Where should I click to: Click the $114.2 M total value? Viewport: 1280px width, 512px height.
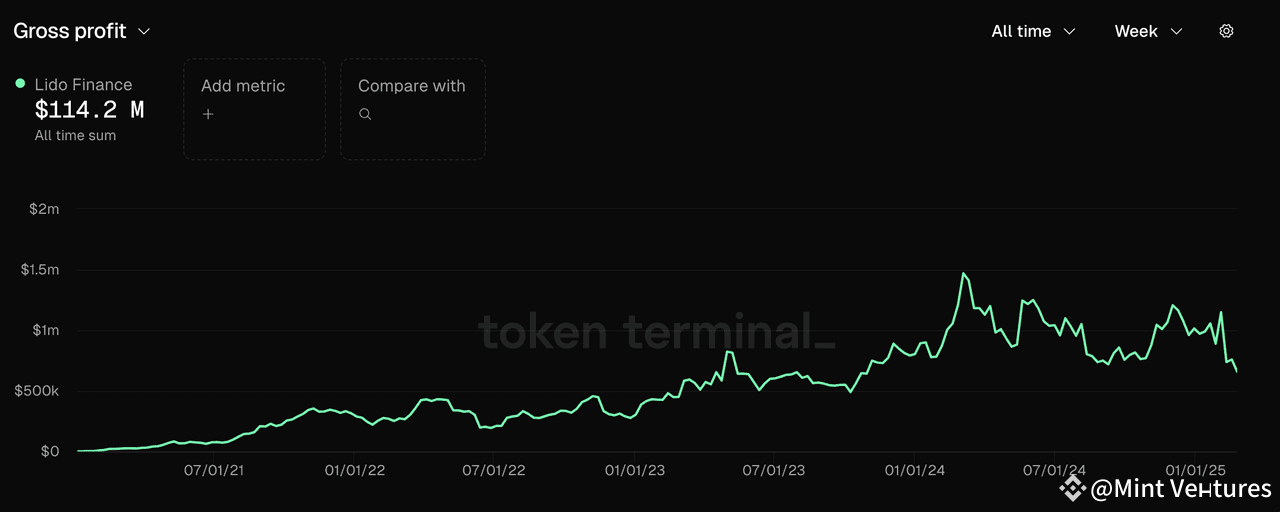pyautogui.click(x=89, y=110)
